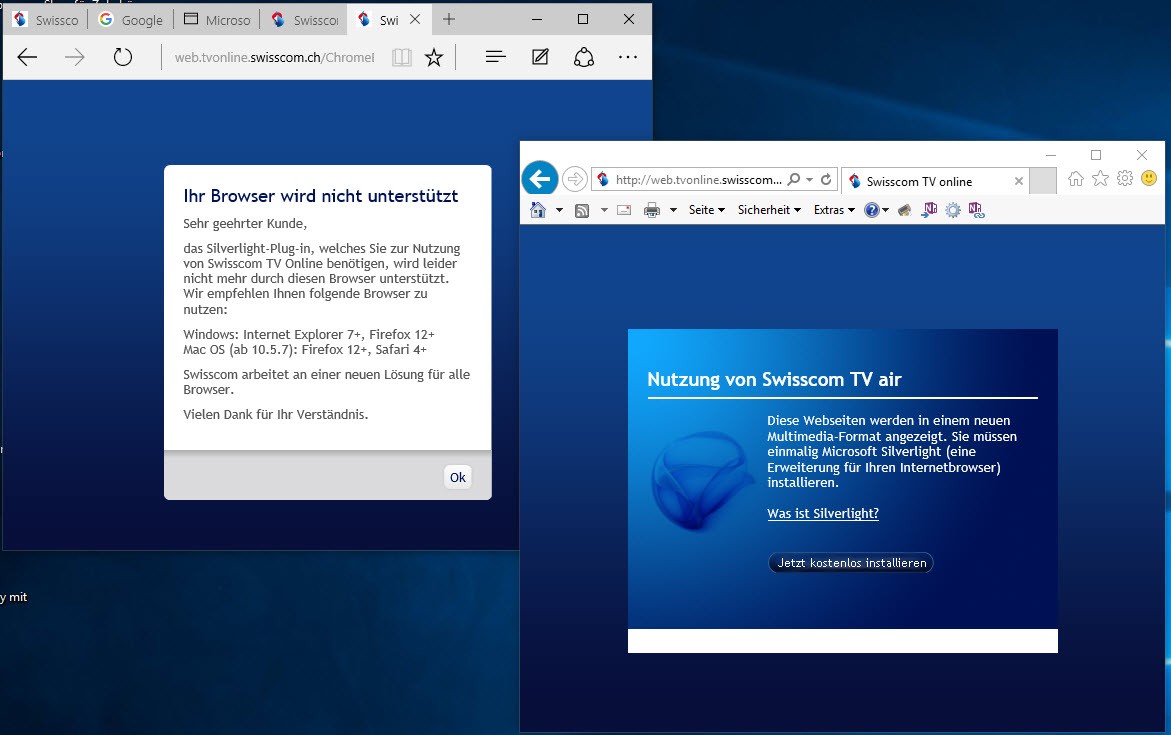Add page to favorites with Edge star
Viewport: 1171px width, 735px height.
(433, 58)
